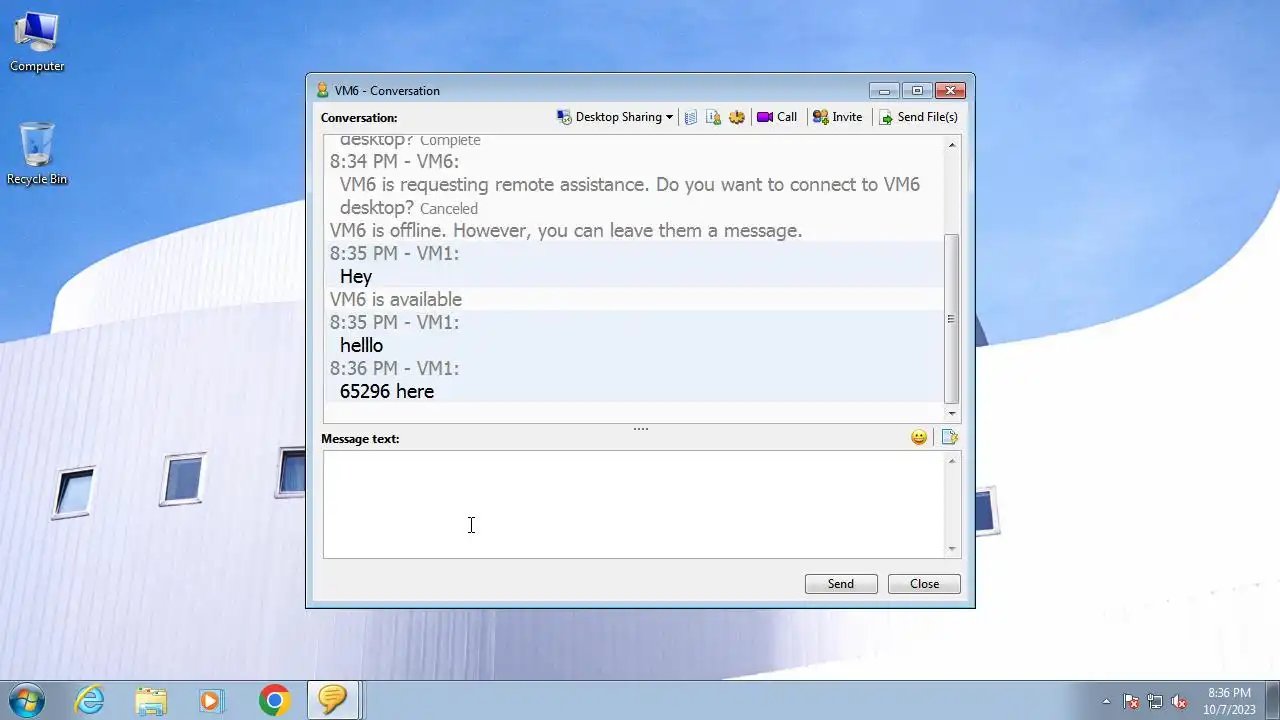Open the Computer desktop icon
This screenshot has height=720, width=1280.
coord(37,42)
